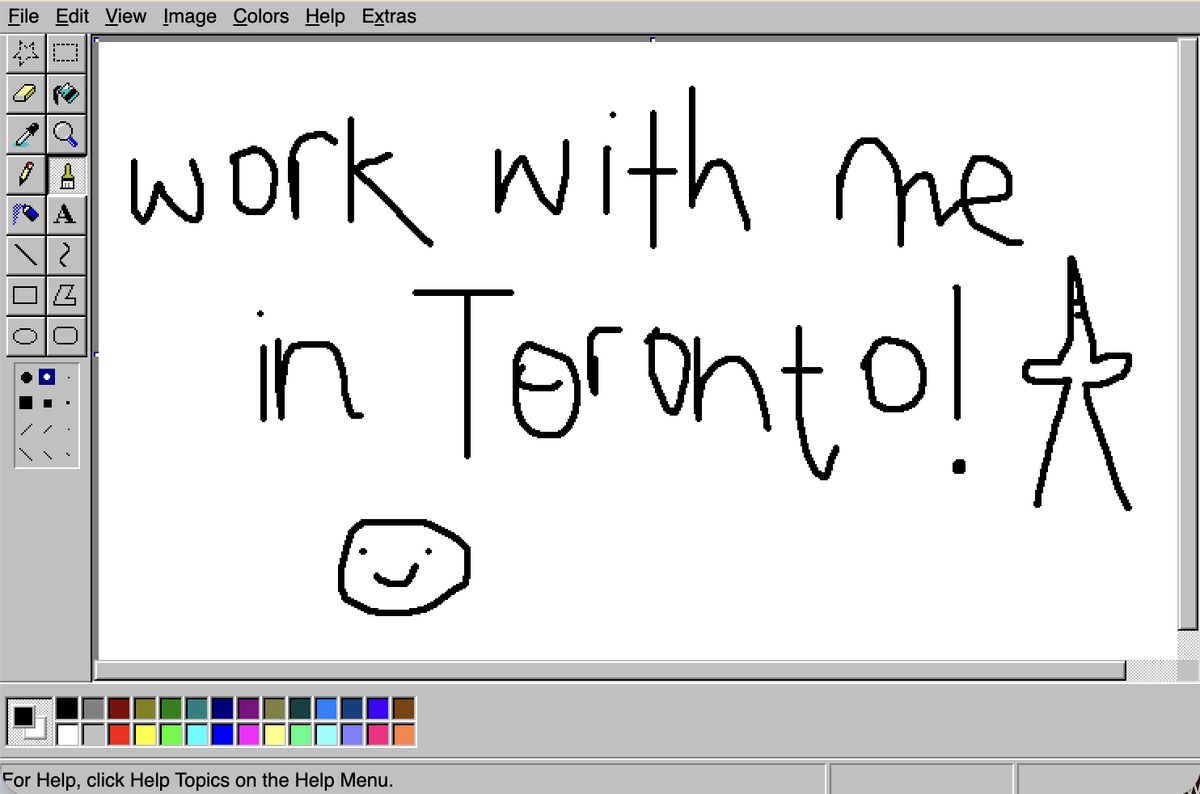Open the Edit menu
1200x794 pixels.
72,16
